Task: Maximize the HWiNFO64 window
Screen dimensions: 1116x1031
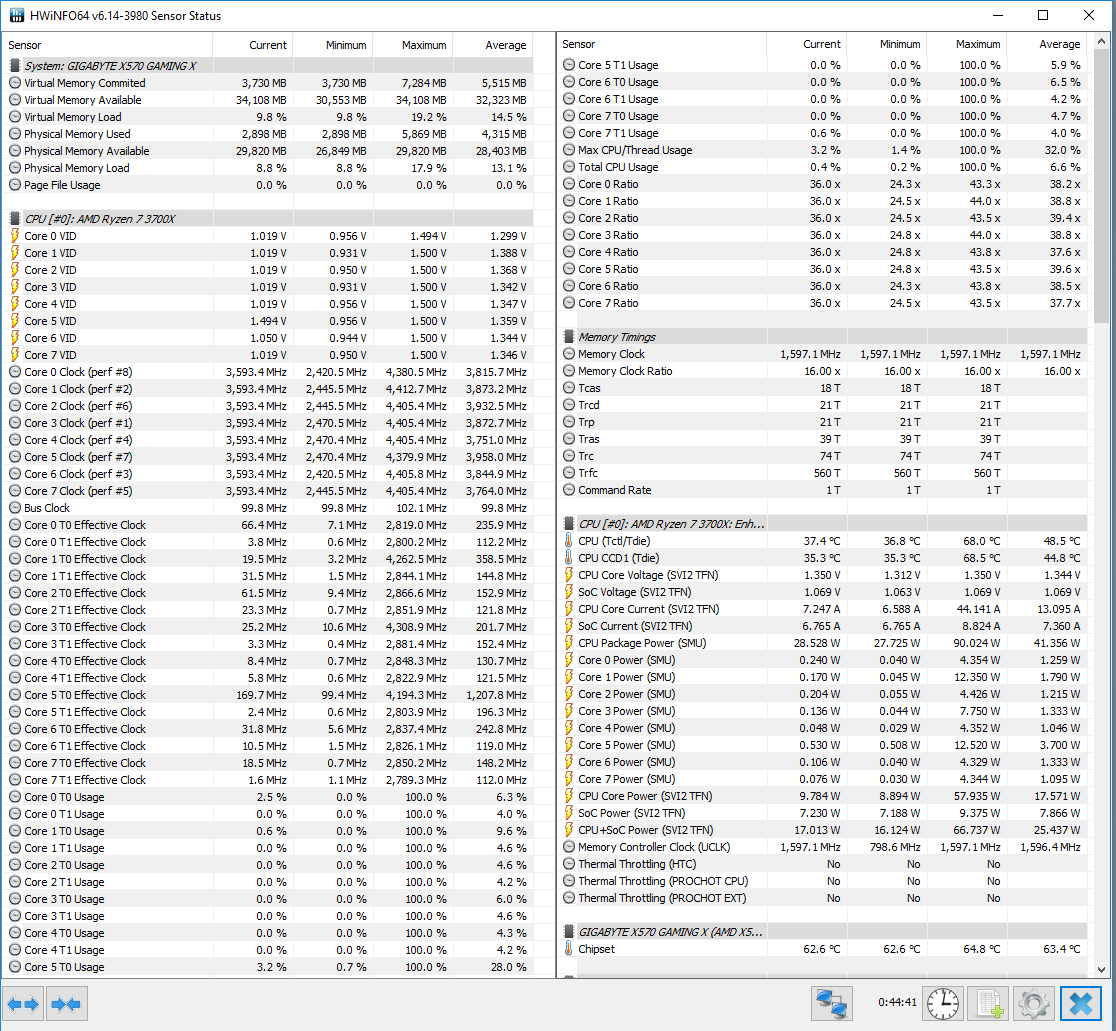Action: click(x=1043, y=16)
